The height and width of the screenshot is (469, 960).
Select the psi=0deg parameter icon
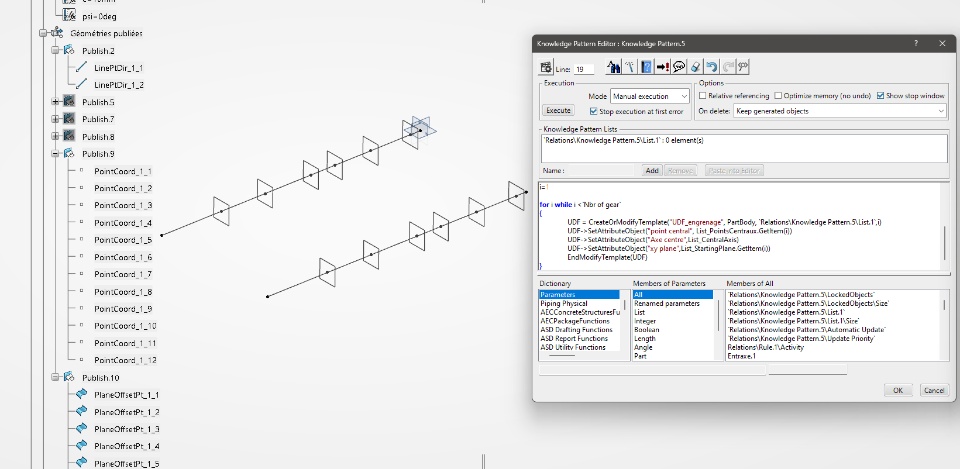[69, 16]
